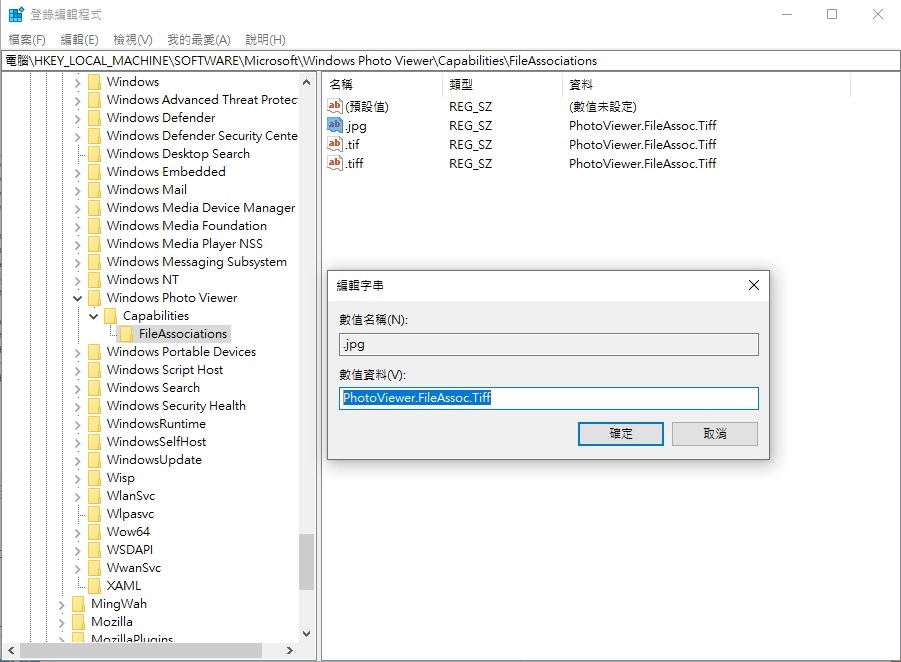Click the tree scroll left arrow
Image resolution: width=901 pixels, height=662 pixels.
tap(11, 651)
